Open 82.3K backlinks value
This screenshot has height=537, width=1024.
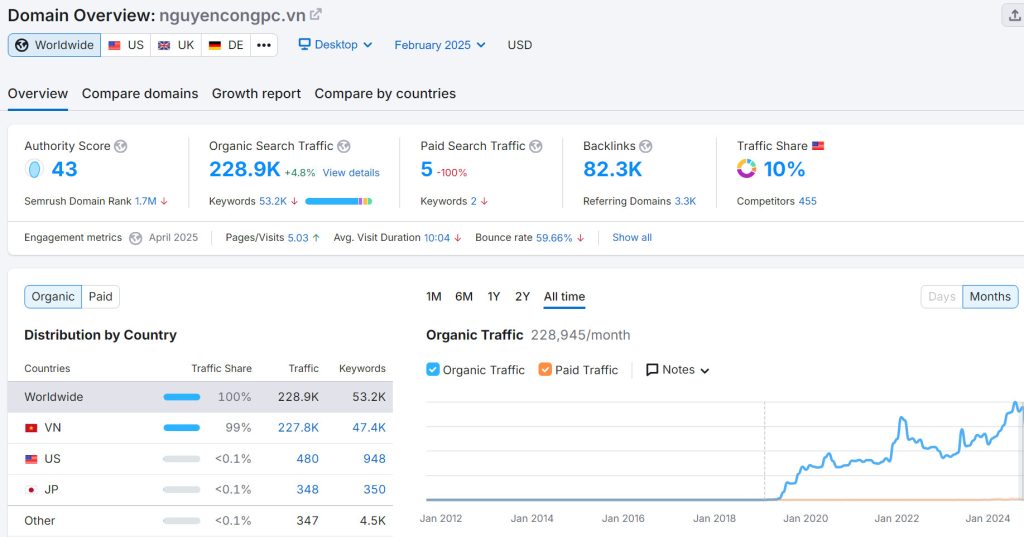click(613, 169)
